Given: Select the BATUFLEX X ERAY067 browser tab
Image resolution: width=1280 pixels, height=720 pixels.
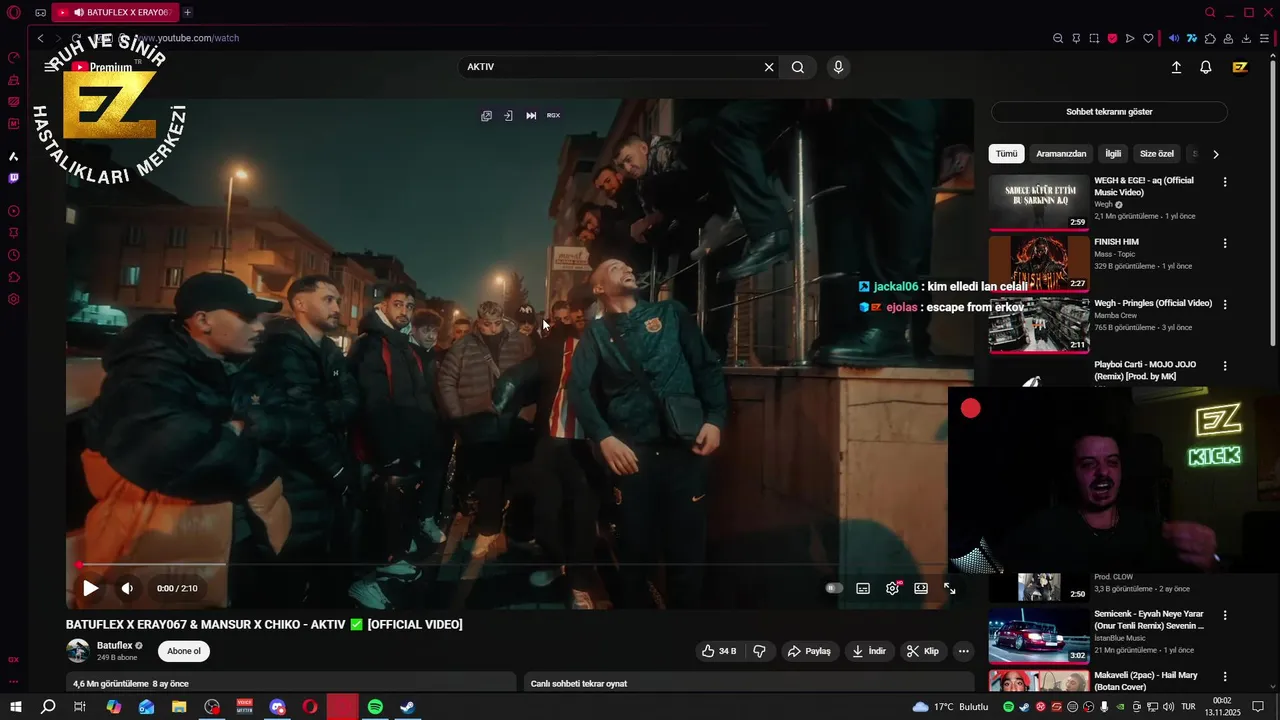Looking at the screenshot, I should click(x=115, y=12).
